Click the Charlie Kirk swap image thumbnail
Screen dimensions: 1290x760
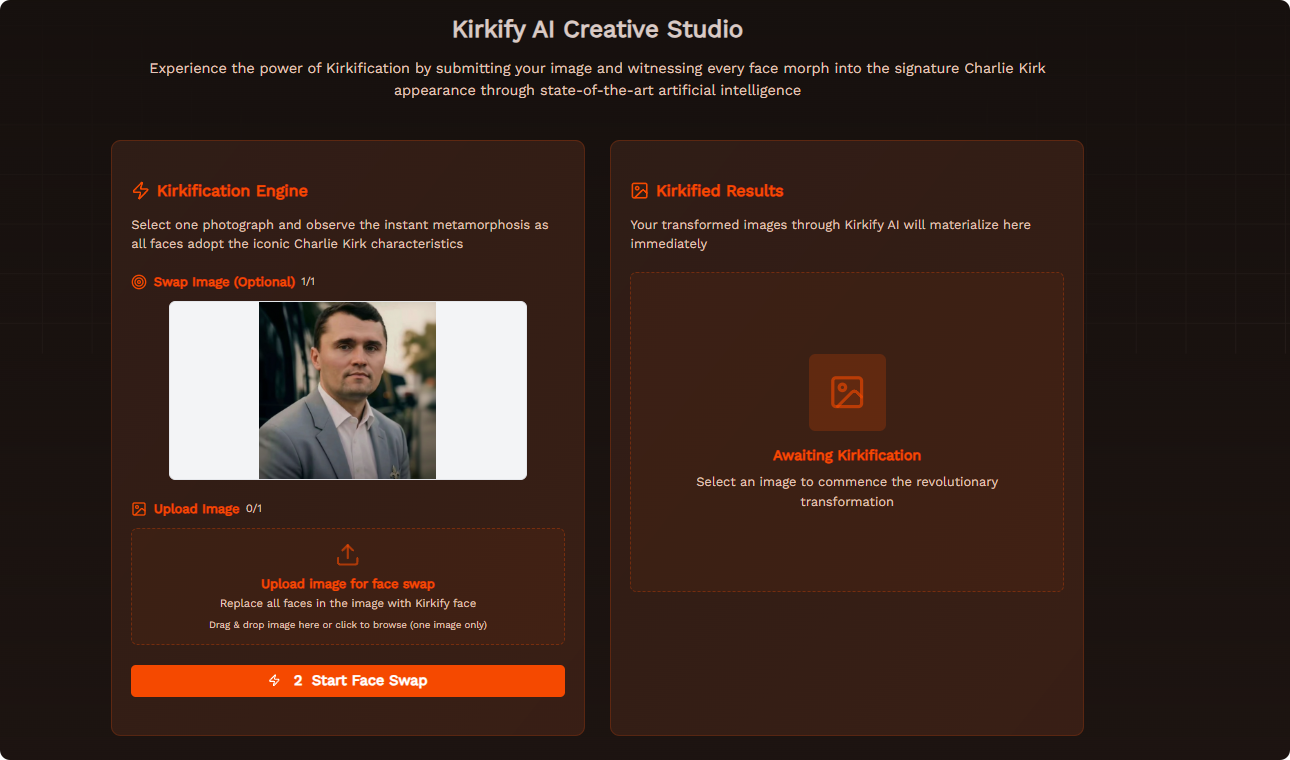pos(347,390)
